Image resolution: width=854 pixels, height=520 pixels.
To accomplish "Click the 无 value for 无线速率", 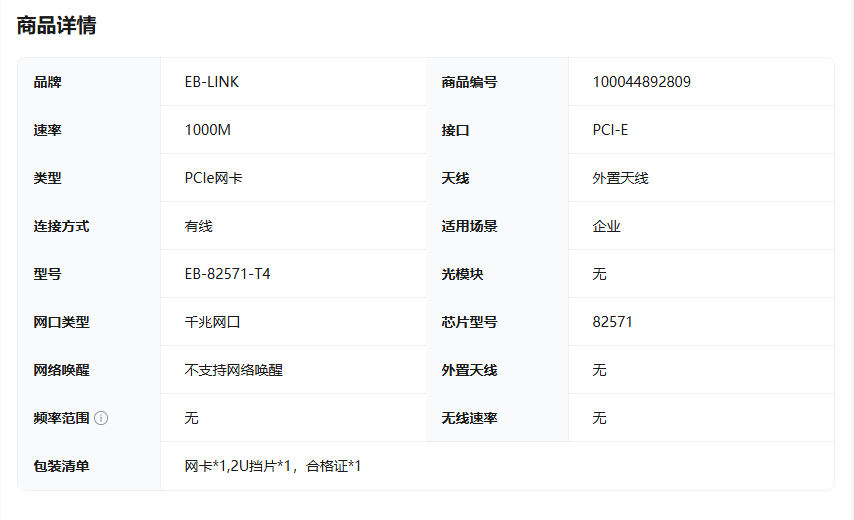I will 599,418.
